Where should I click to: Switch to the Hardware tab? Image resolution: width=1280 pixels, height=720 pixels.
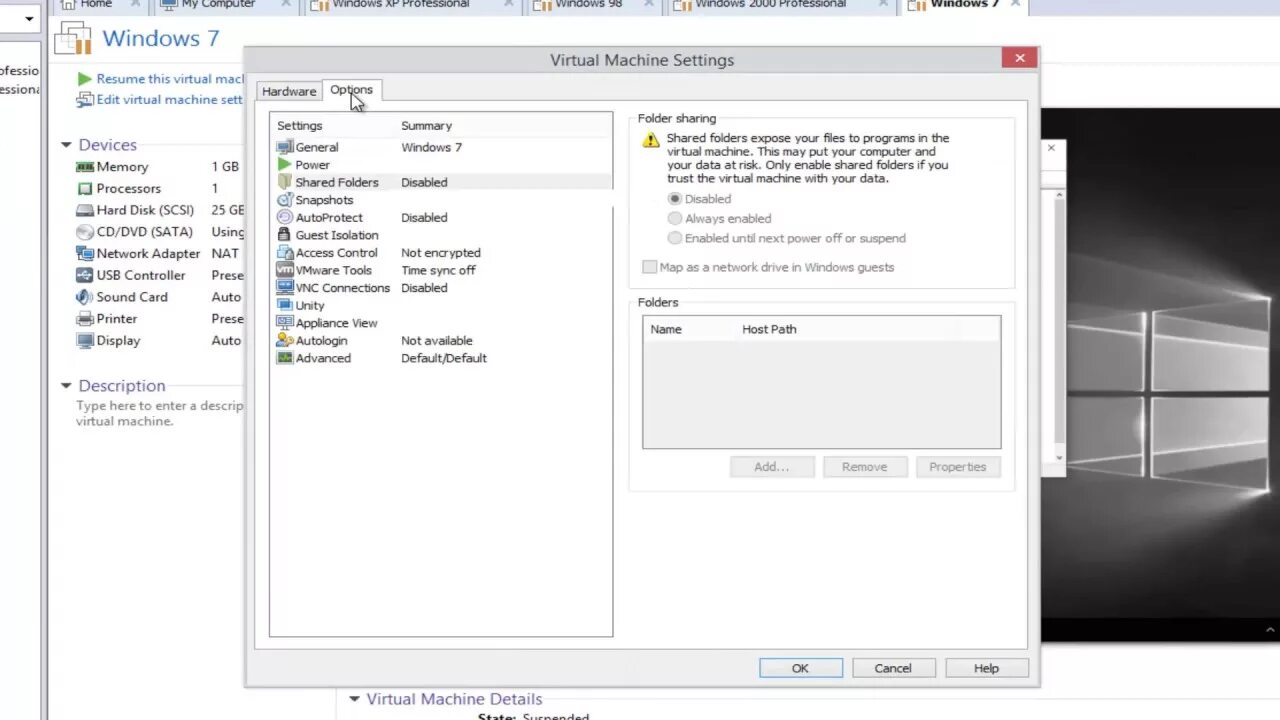pos(289,91)
